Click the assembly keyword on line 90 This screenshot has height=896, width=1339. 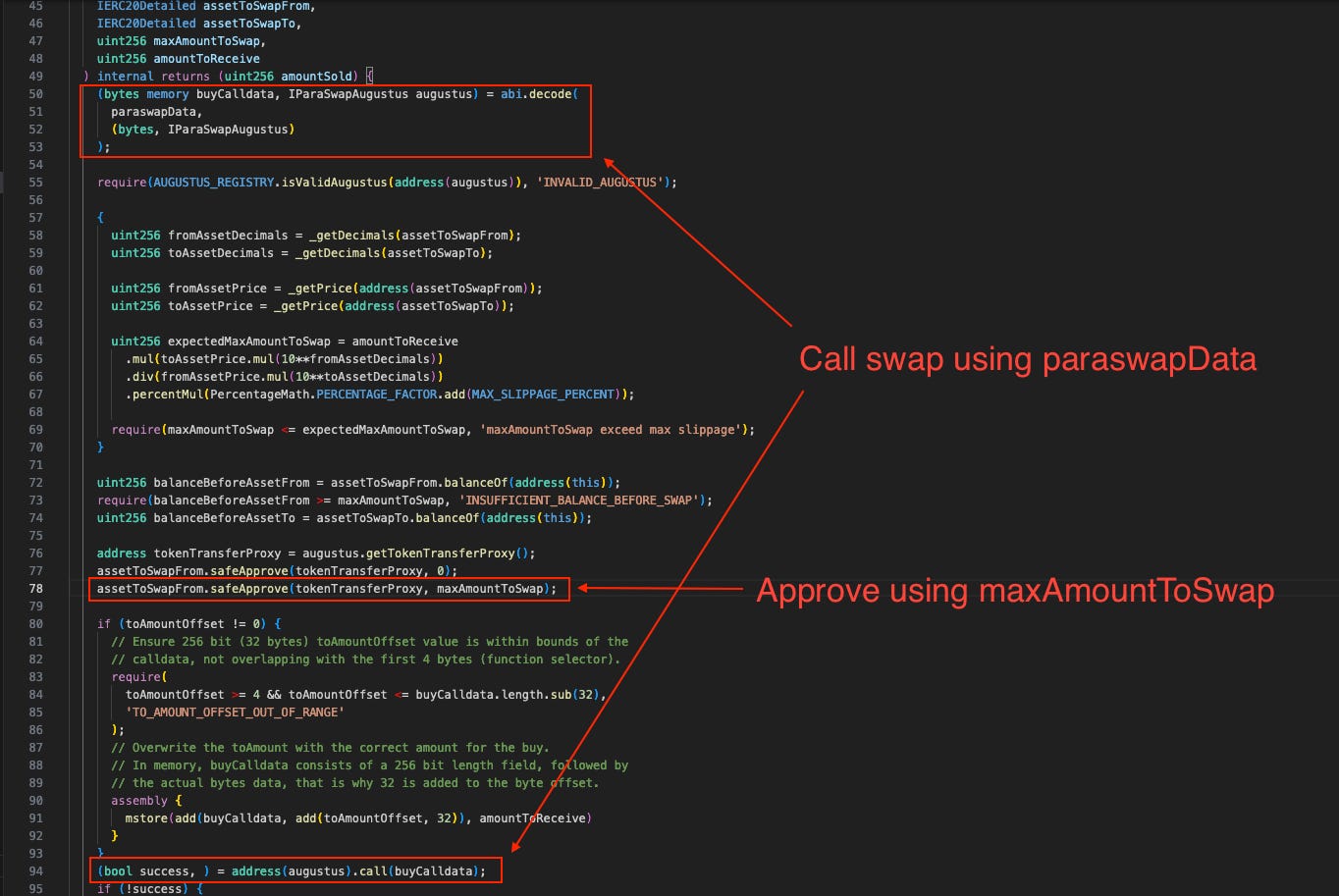137,800
